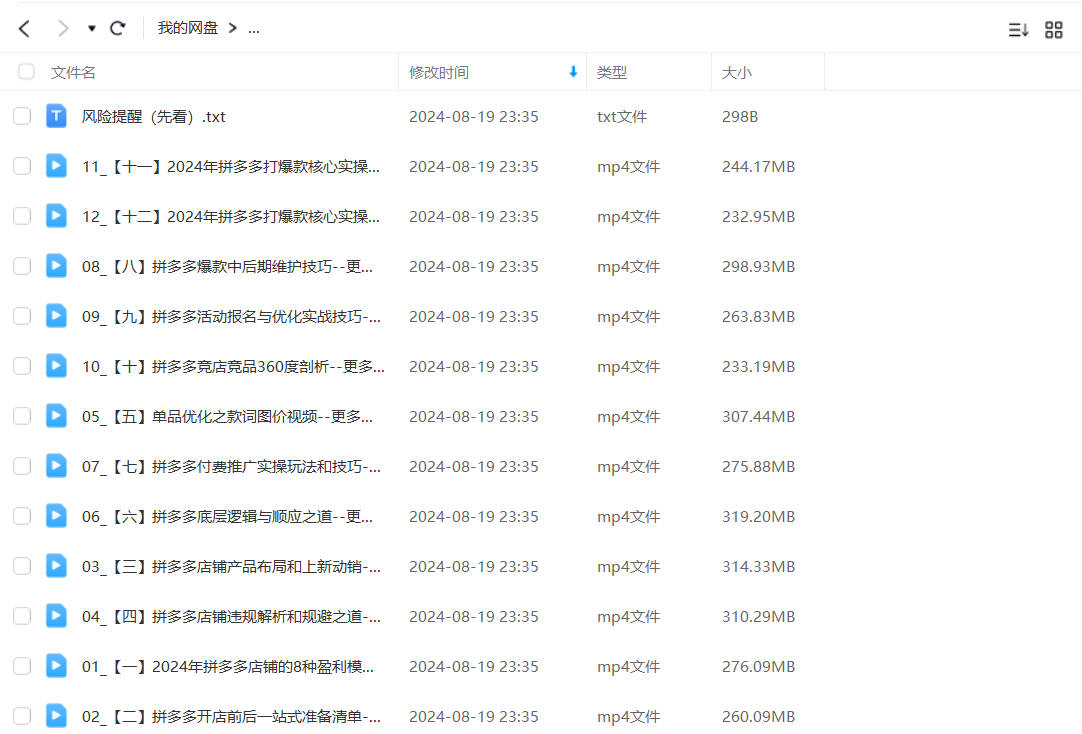Open 11_【十一】2024年拼多多打爆款核心实操 video
The width and height of the screenshot is (1082, 734).
coord(230,166)
